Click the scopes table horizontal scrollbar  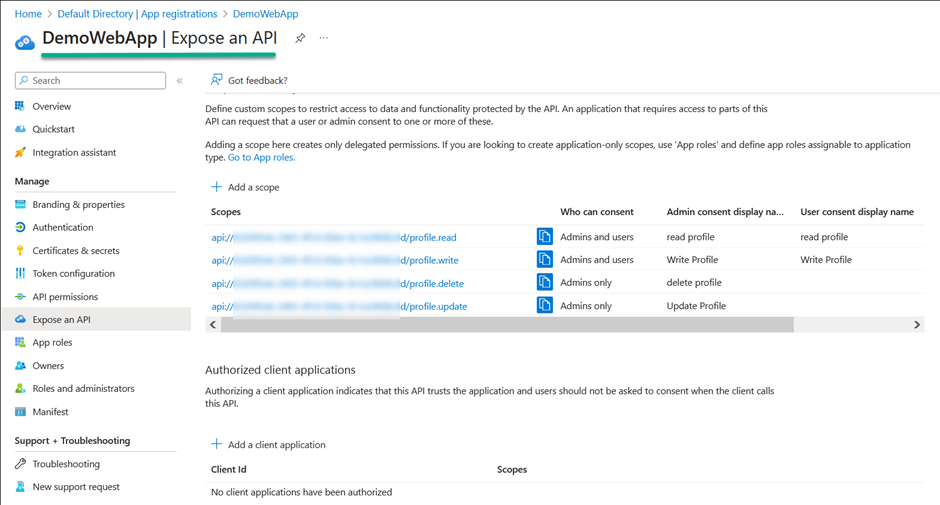[x=507, y=324]
